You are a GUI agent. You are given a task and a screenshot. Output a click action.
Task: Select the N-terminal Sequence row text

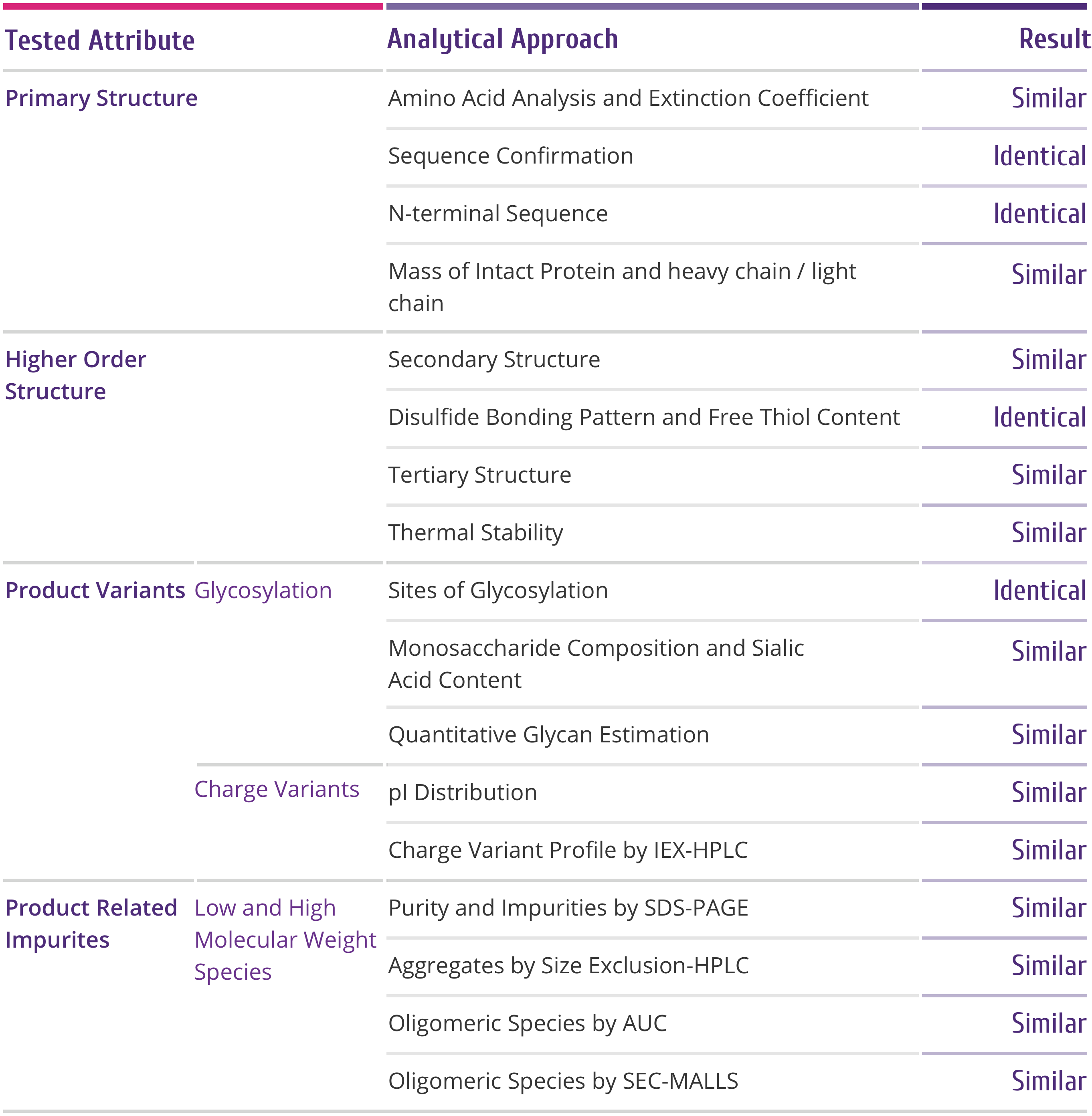pyautogui.click(x=498, y=213)
